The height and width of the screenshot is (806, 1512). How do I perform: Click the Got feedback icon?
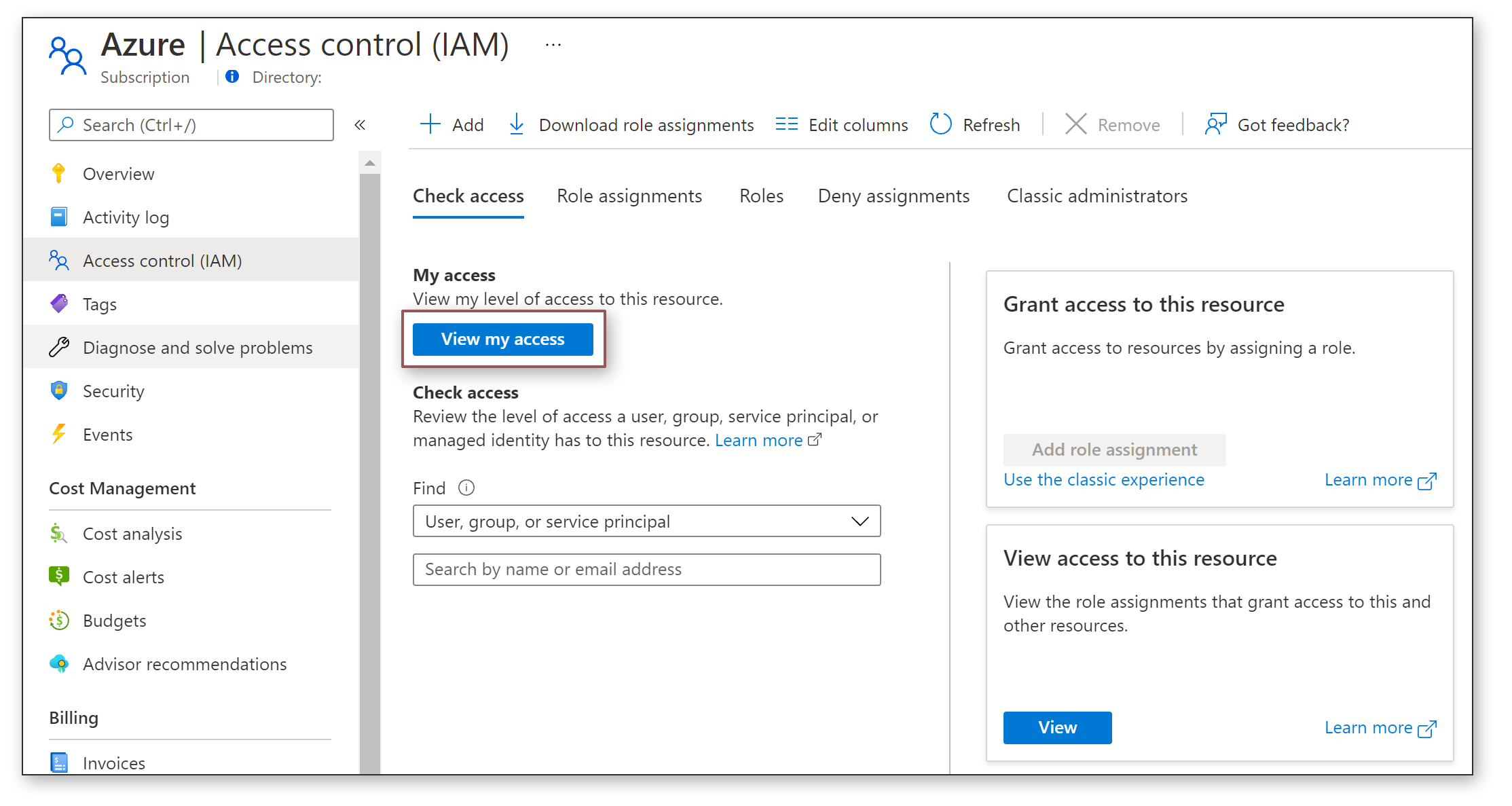tap(1215, 124)
